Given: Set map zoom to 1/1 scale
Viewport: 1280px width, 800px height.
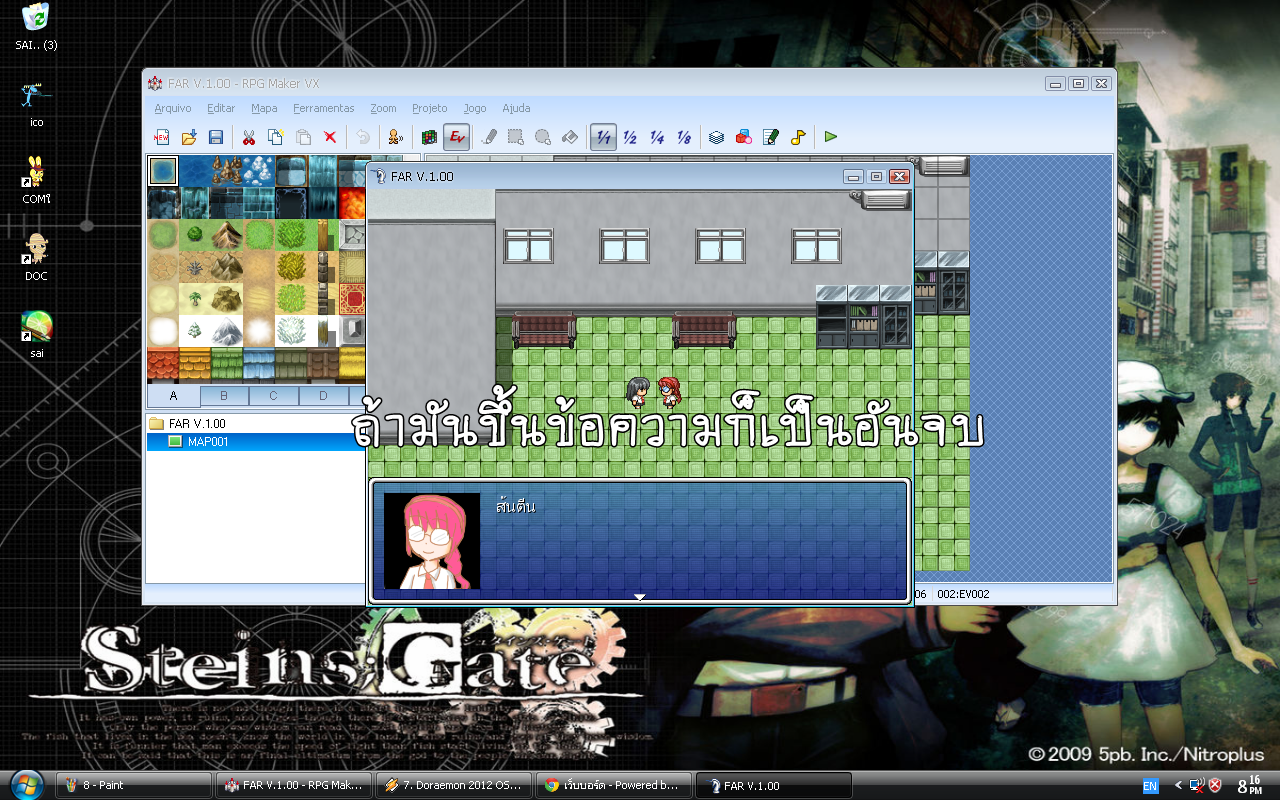Looking at the screenshot, I should point(603,137).
